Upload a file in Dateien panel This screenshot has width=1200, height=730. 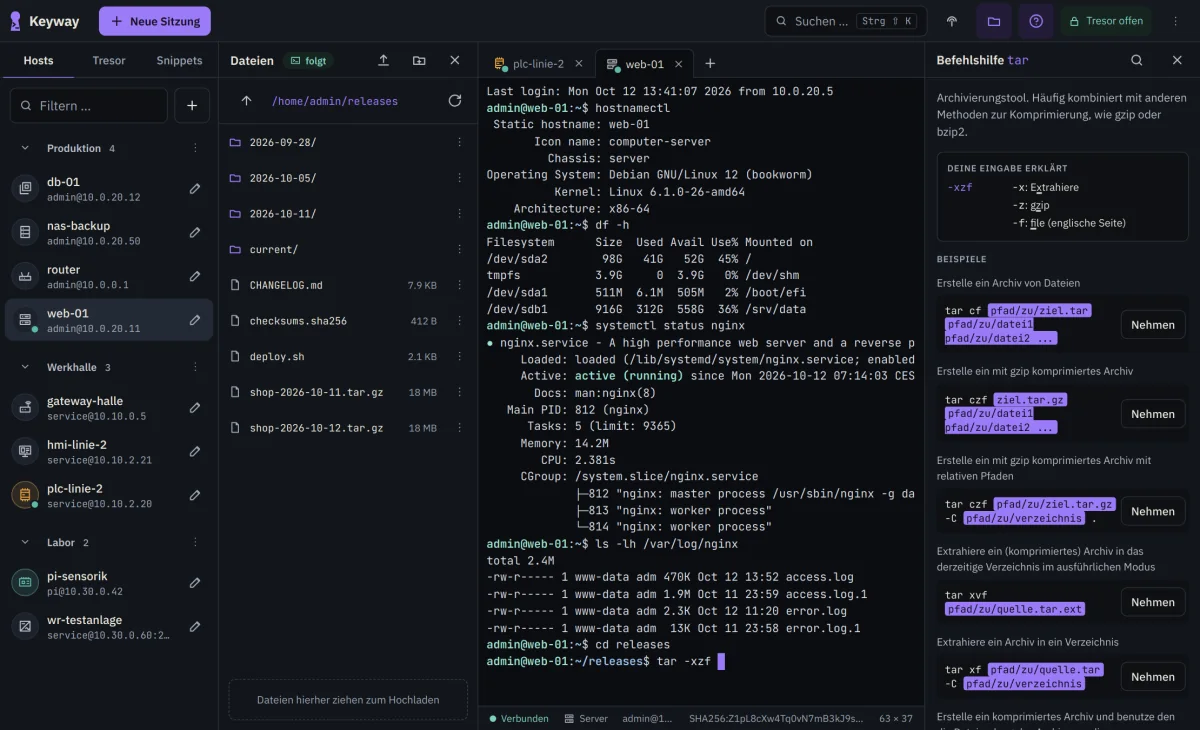383,61
